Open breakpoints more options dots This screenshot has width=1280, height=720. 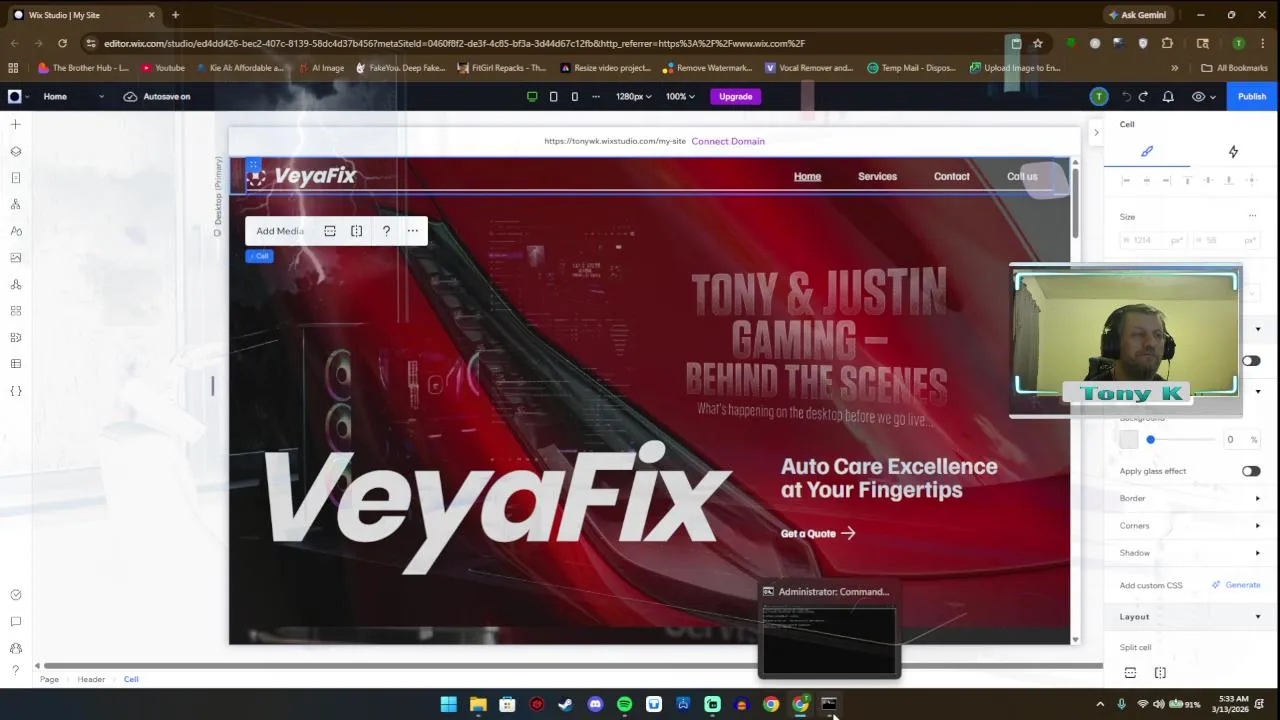click(596, 96)
